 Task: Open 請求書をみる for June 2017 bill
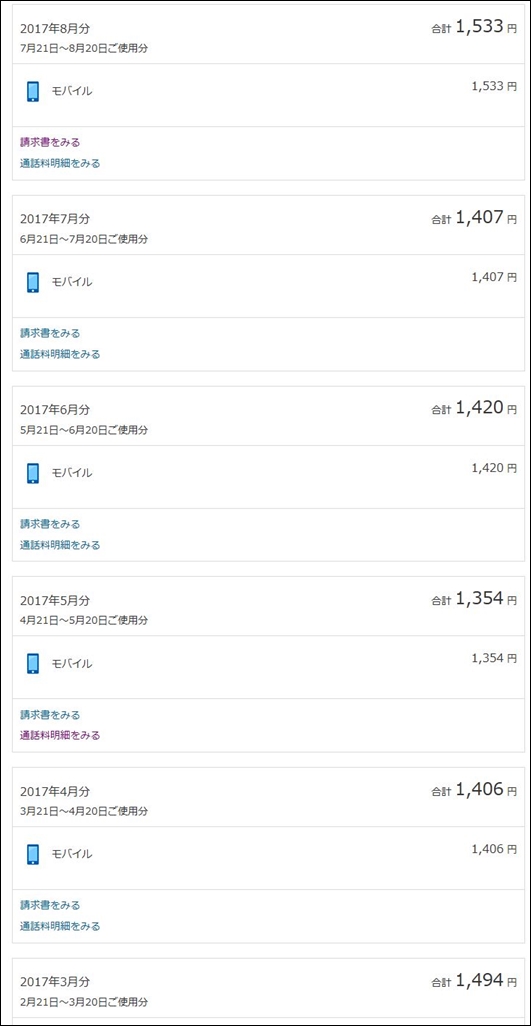point(50,523)
